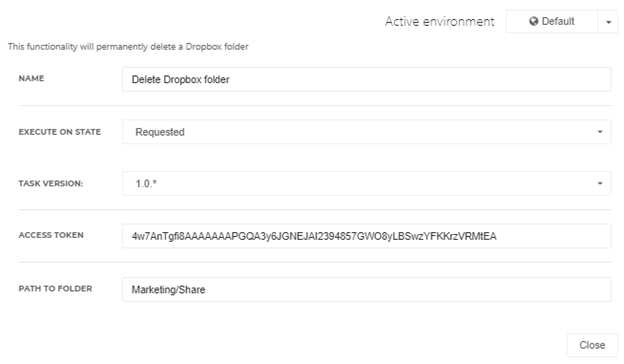Click the Active environment heading text
624x364 pixels.
click(x=440, y=21)
